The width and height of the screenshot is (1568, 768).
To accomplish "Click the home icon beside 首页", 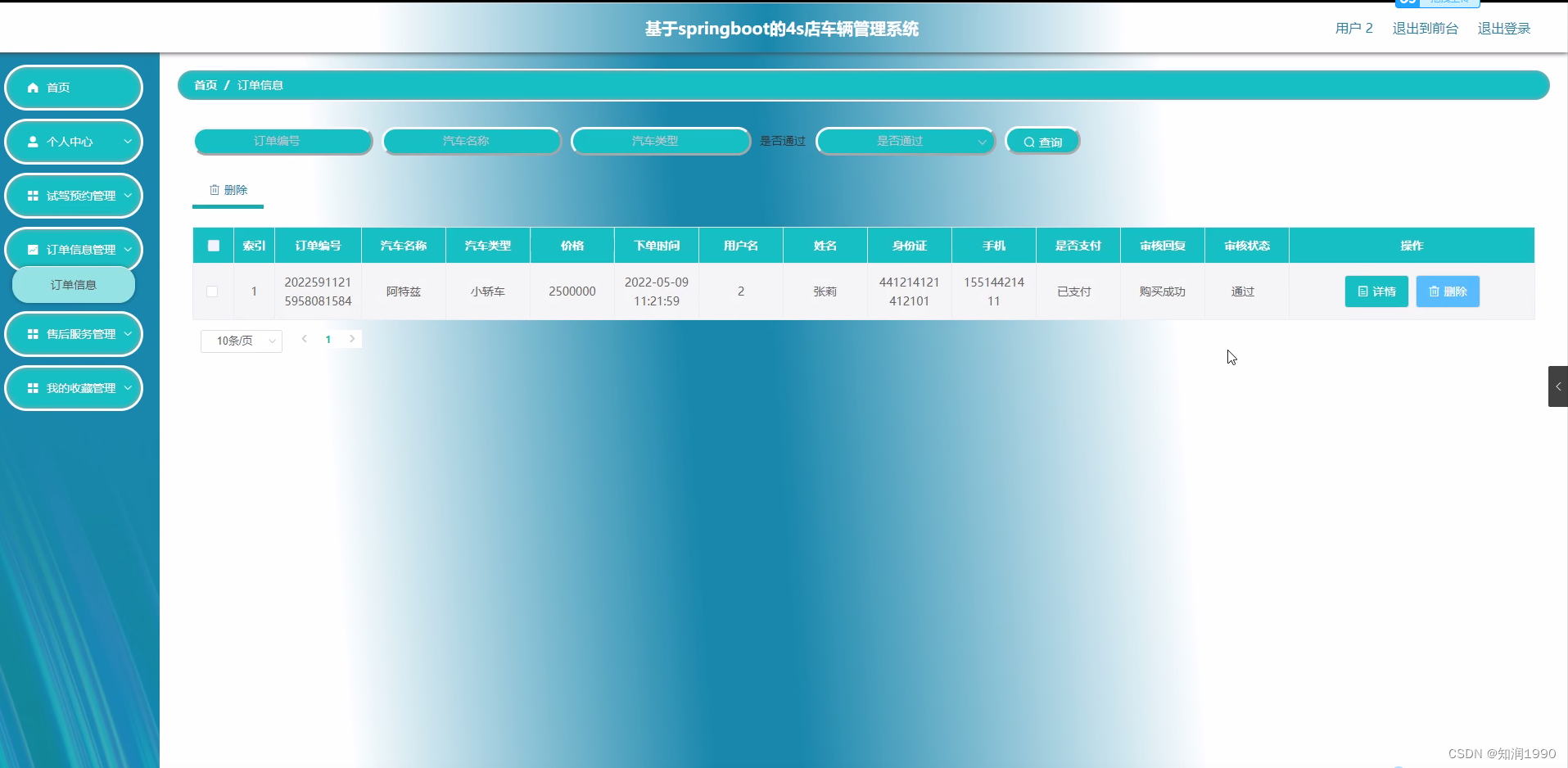I will click(33, 87).
